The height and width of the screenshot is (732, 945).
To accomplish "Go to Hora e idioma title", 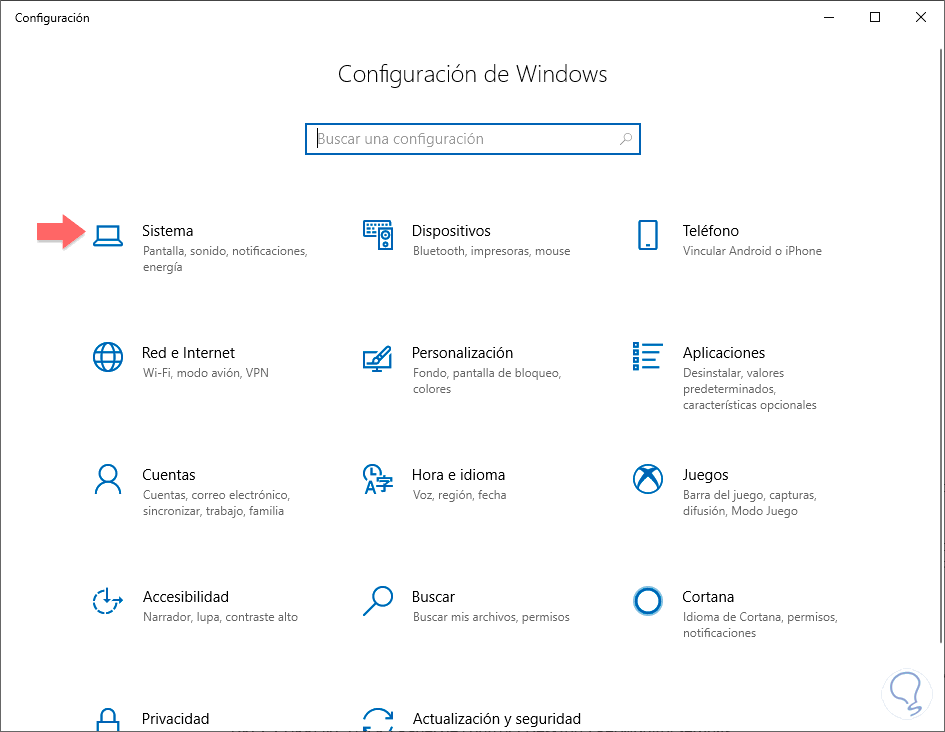I will click(458, 475).
